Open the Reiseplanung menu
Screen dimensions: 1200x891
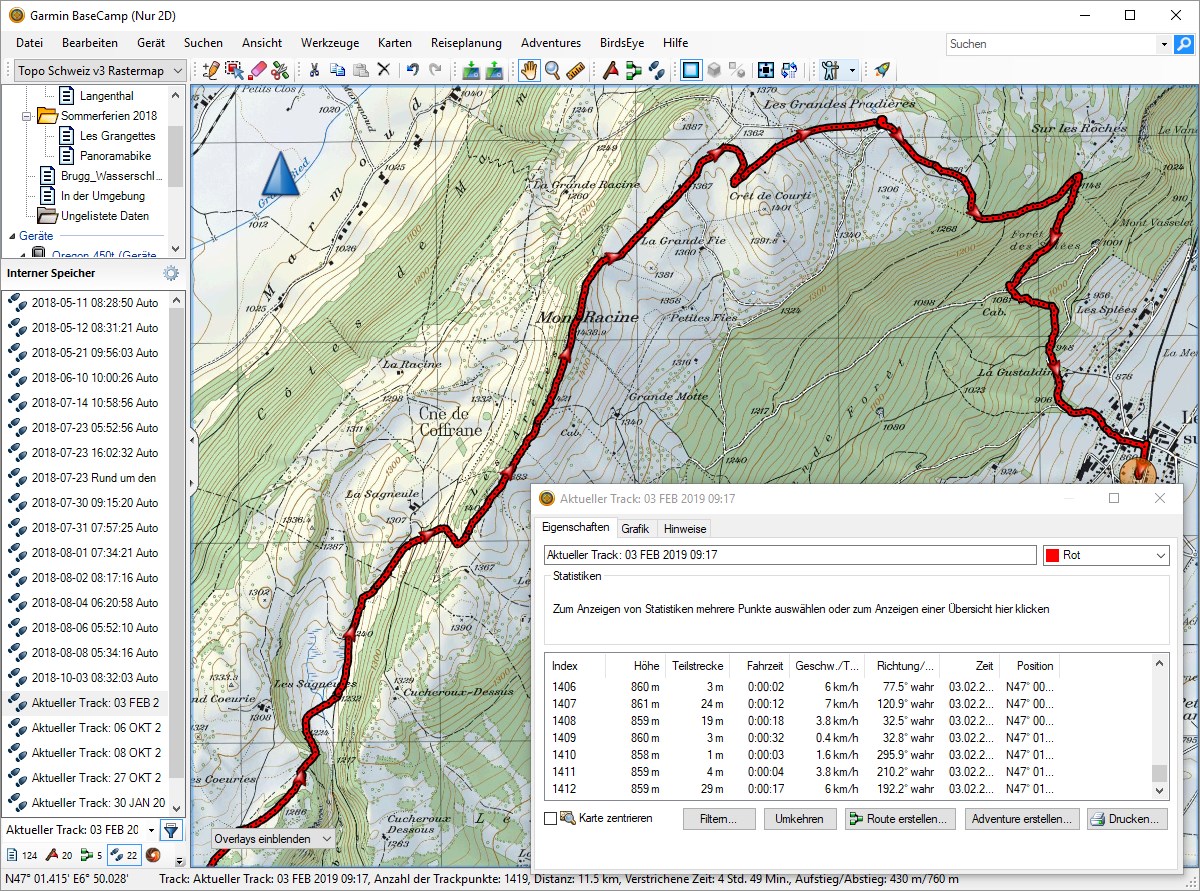[x=466, y=43]
